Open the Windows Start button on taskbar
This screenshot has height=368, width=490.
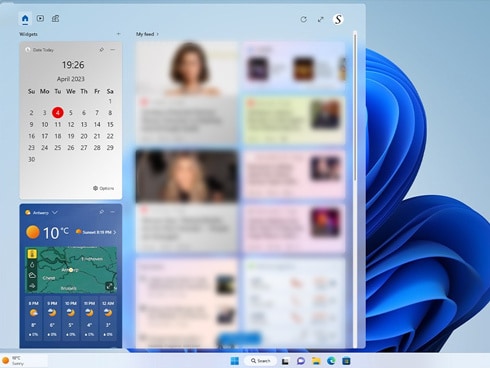tap(235, 361)
